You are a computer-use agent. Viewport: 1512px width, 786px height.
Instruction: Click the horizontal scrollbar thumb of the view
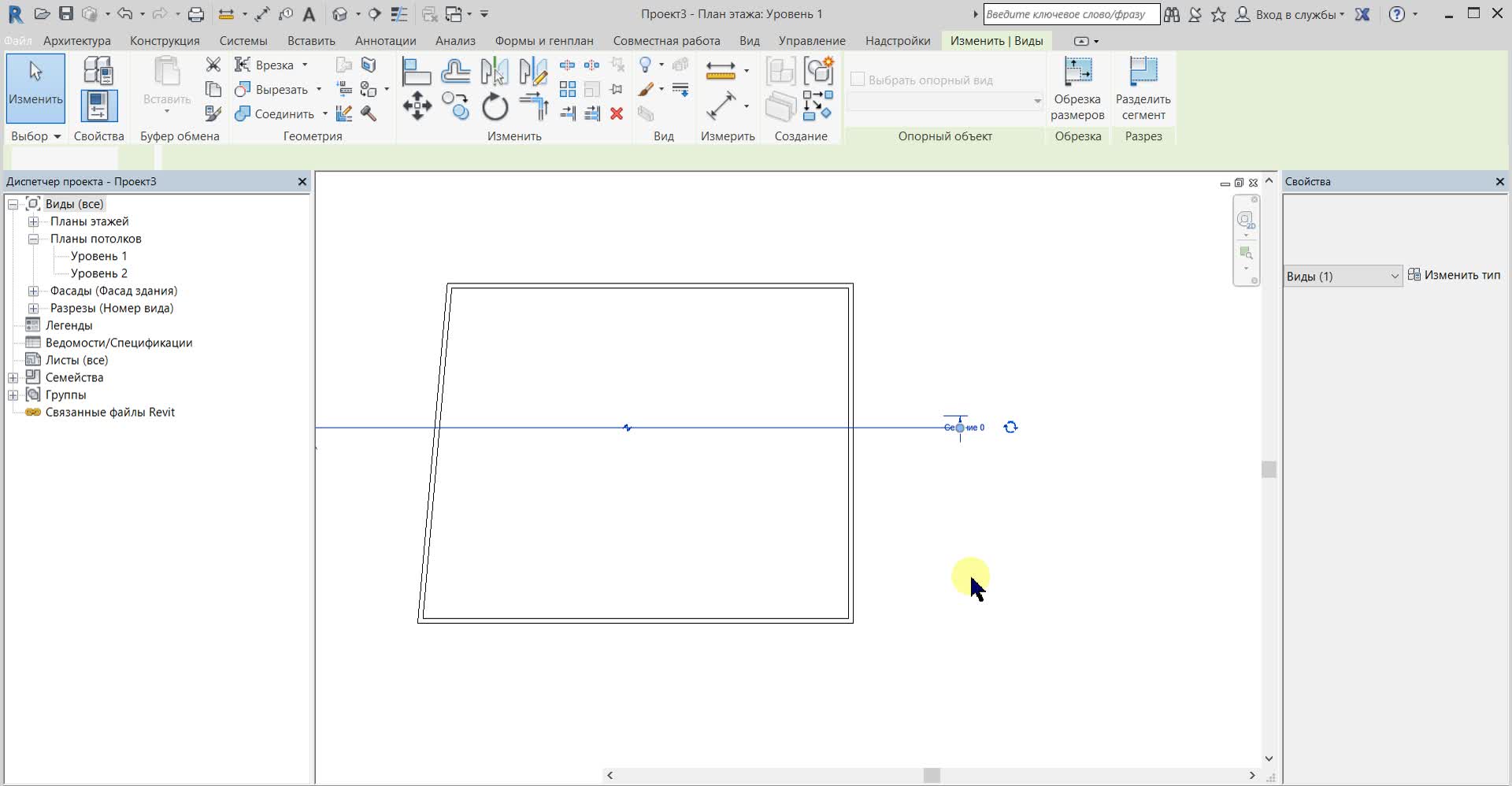point(932,775)
